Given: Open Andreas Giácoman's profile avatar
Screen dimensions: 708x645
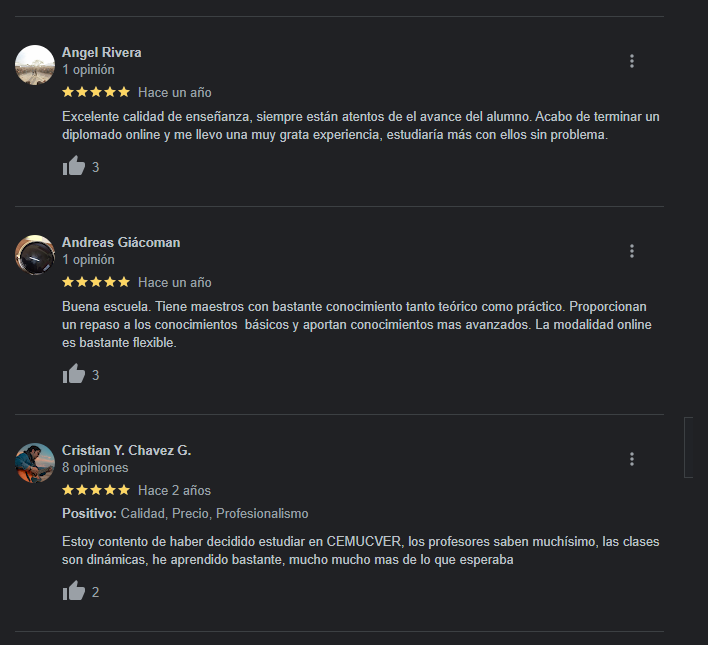Looking at the screenshot, I should click(35, 255).
